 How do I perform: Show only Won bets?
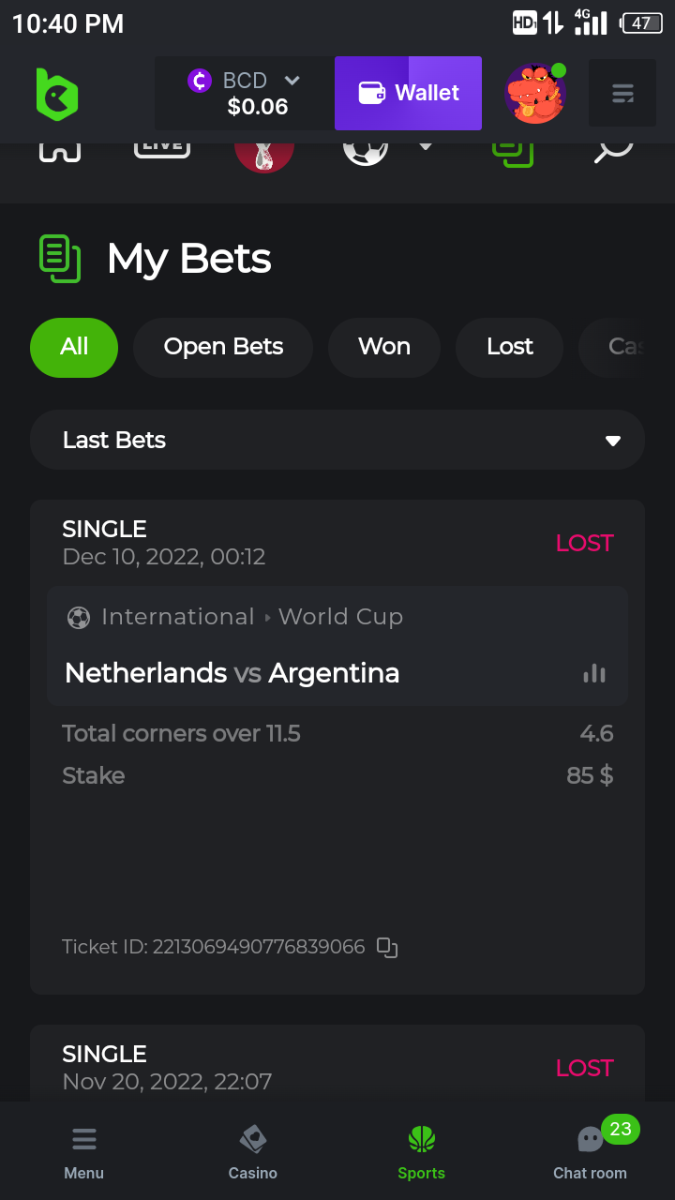coord(384,347)
